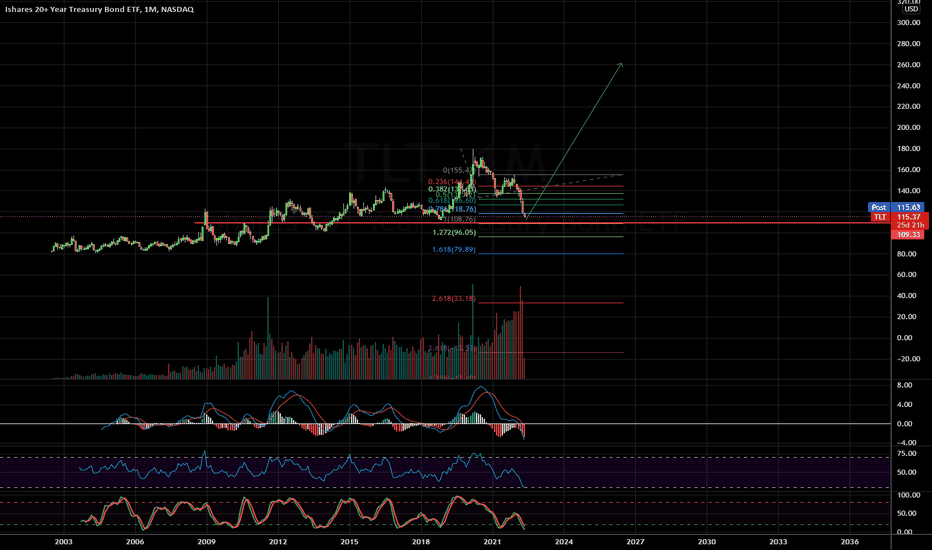Click the 2015 label on time axis
Screen dimensions: 932x550
pyautogui.click(x=350, y=542)
